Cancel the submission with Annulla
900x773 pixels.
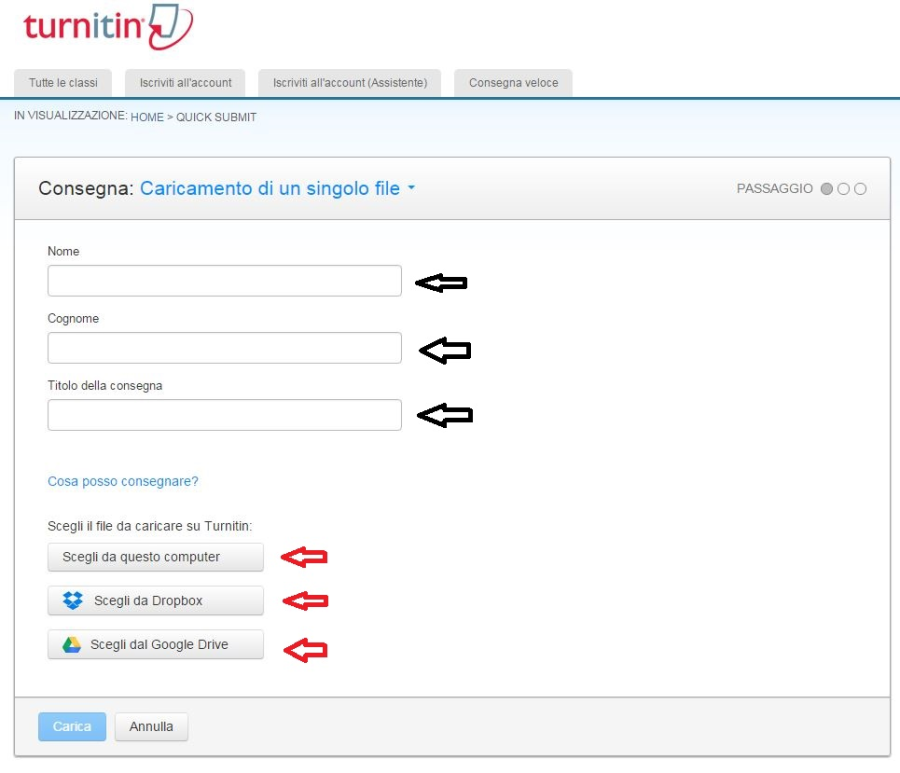pos(151,727)
